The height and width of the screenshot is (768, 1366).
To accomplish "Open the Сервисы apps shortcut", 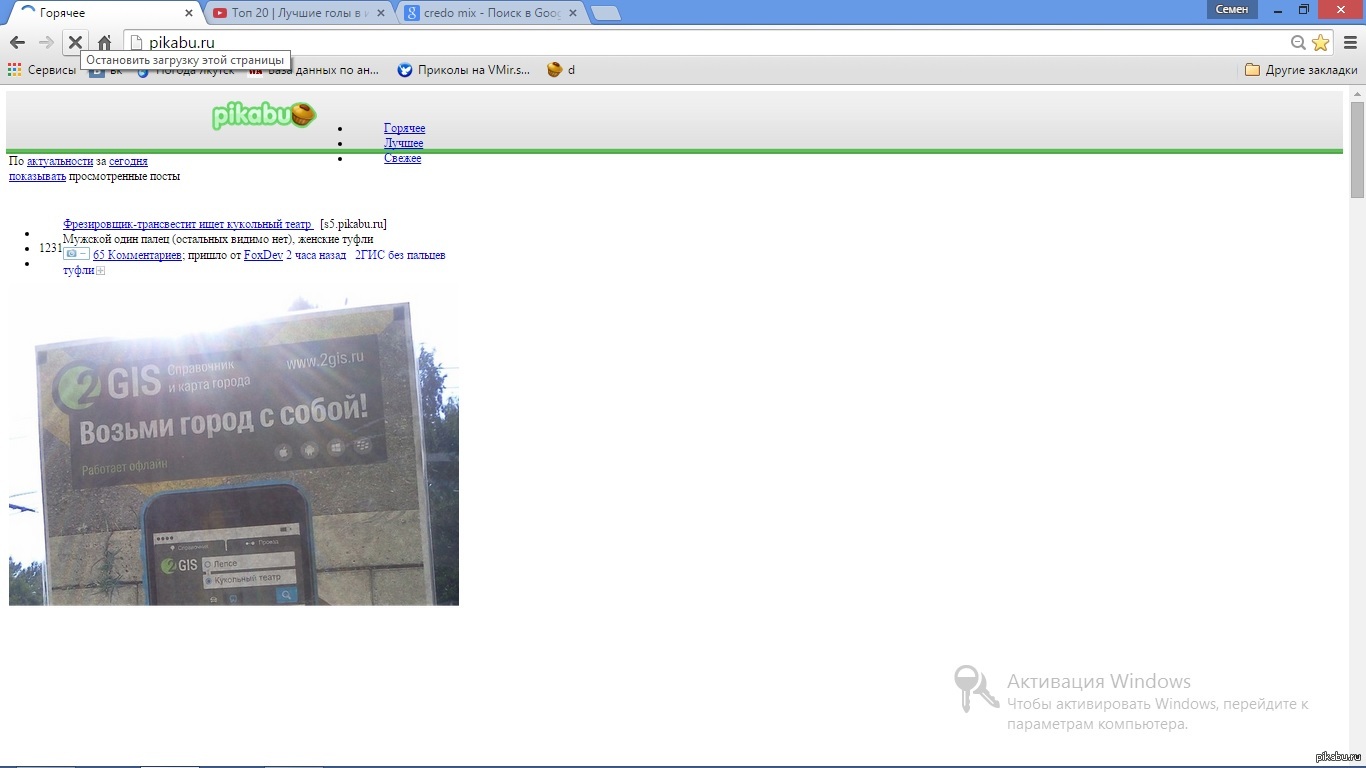I will (42, 70).
